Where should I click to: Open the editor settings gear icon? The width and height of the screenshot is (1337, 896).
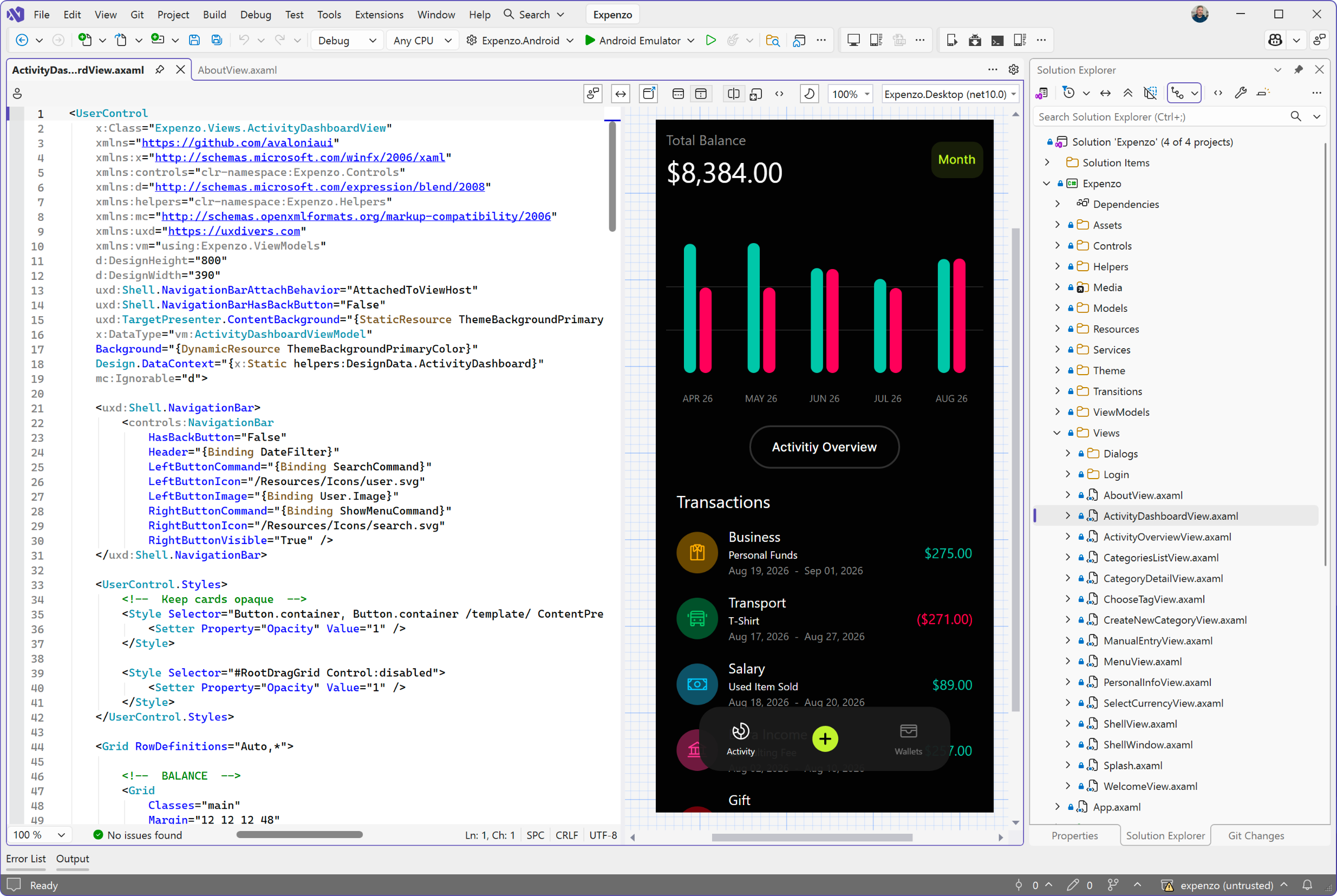[1014, 70]
